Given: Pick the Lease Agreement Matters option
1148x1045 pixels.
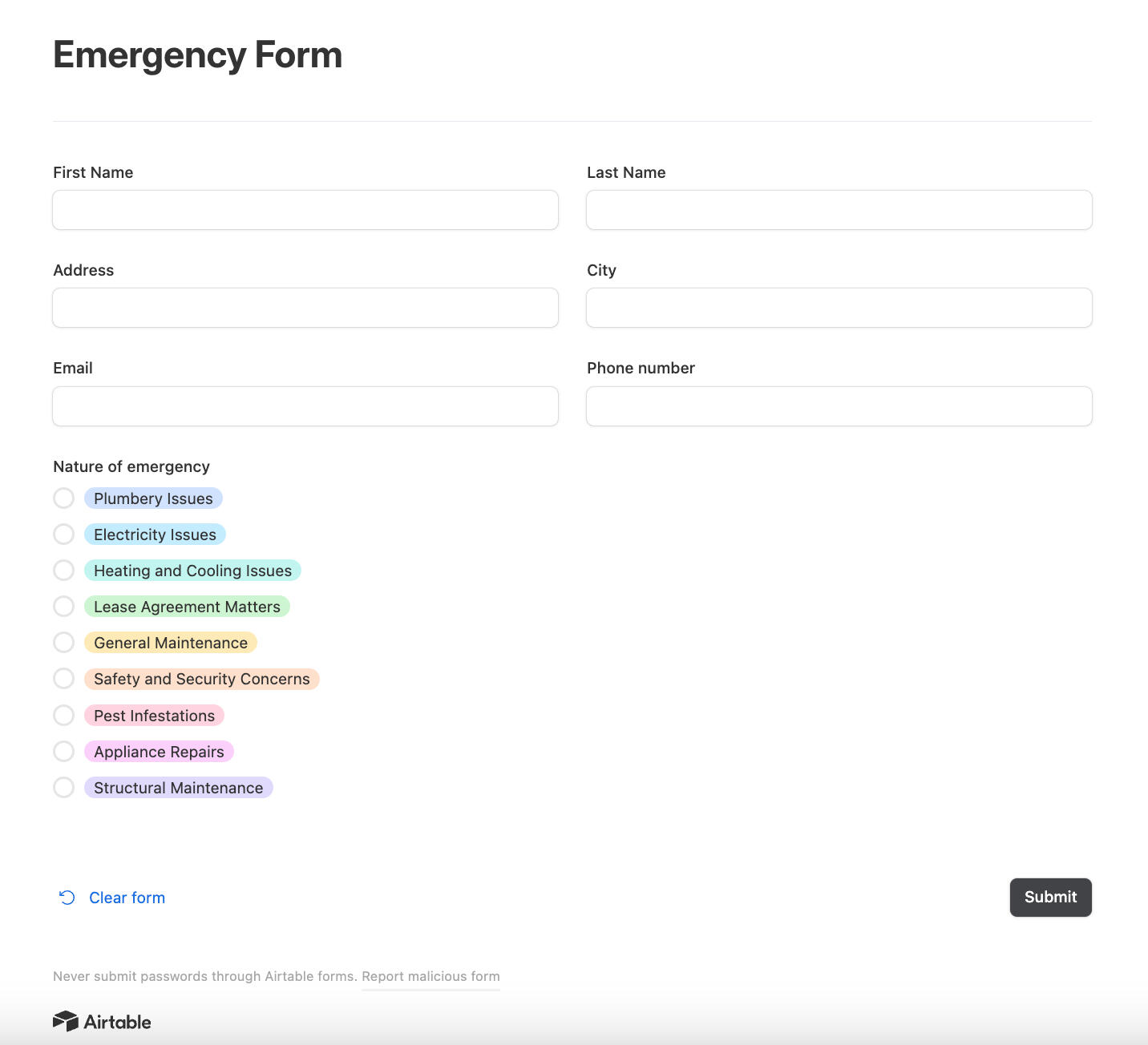Looking at the screenshot, I should coord(64,607).
